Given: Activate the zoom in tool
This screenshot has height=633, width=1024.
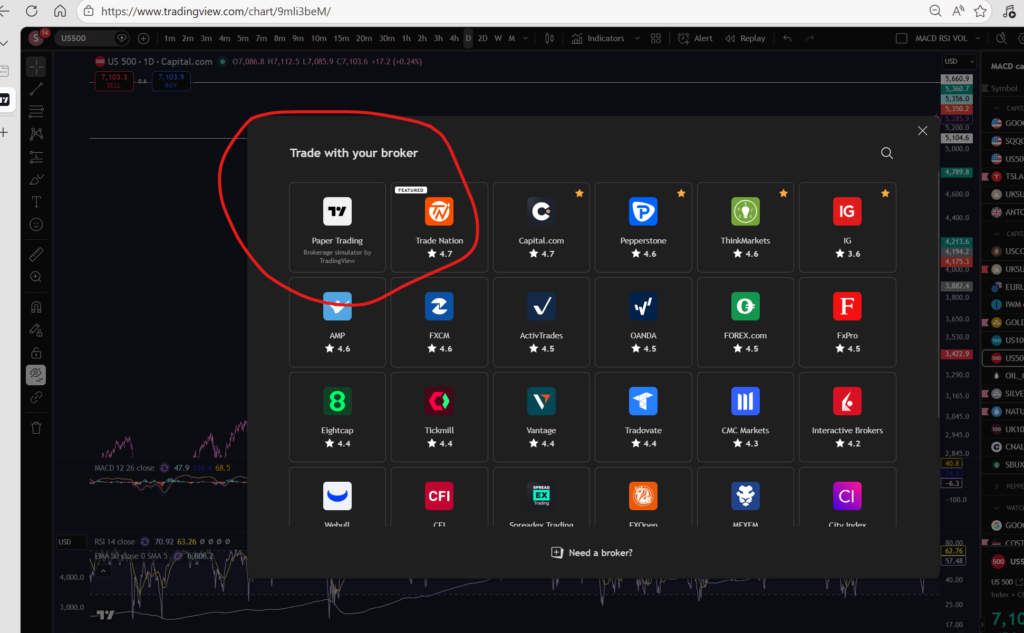Looking at the screenshot, I should tap(36, 277).
